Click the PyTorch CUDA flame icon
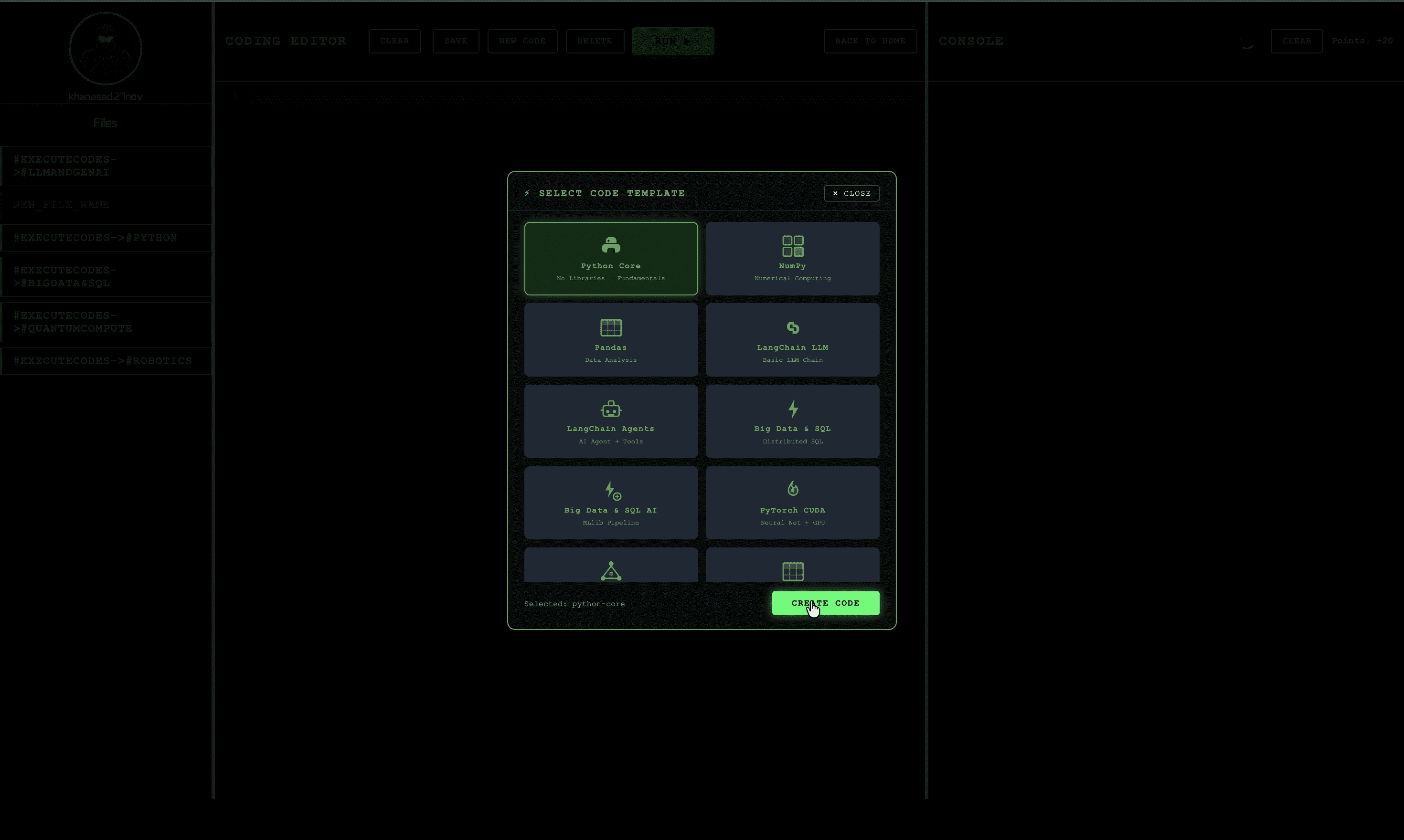Image resolution: width=1404 pixels, height=840 pixels. 792,488
